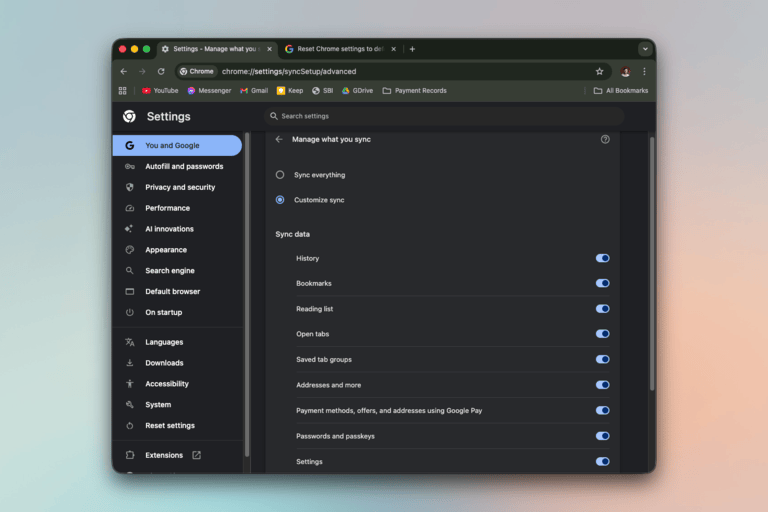This screenshot has width=768, height=512.
Task: Click the On startup power icon
Action: coord(129,312)
